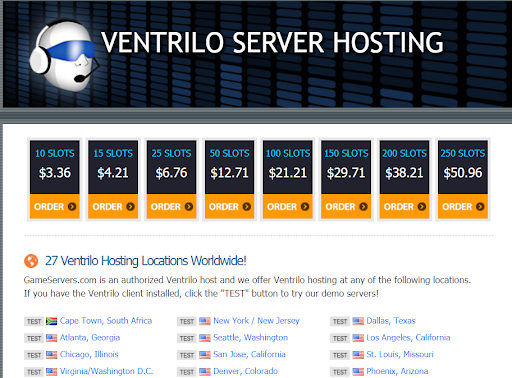Click the US flag next to San Jose, California
The image size is (512, 378).
[x=205, y=355]
